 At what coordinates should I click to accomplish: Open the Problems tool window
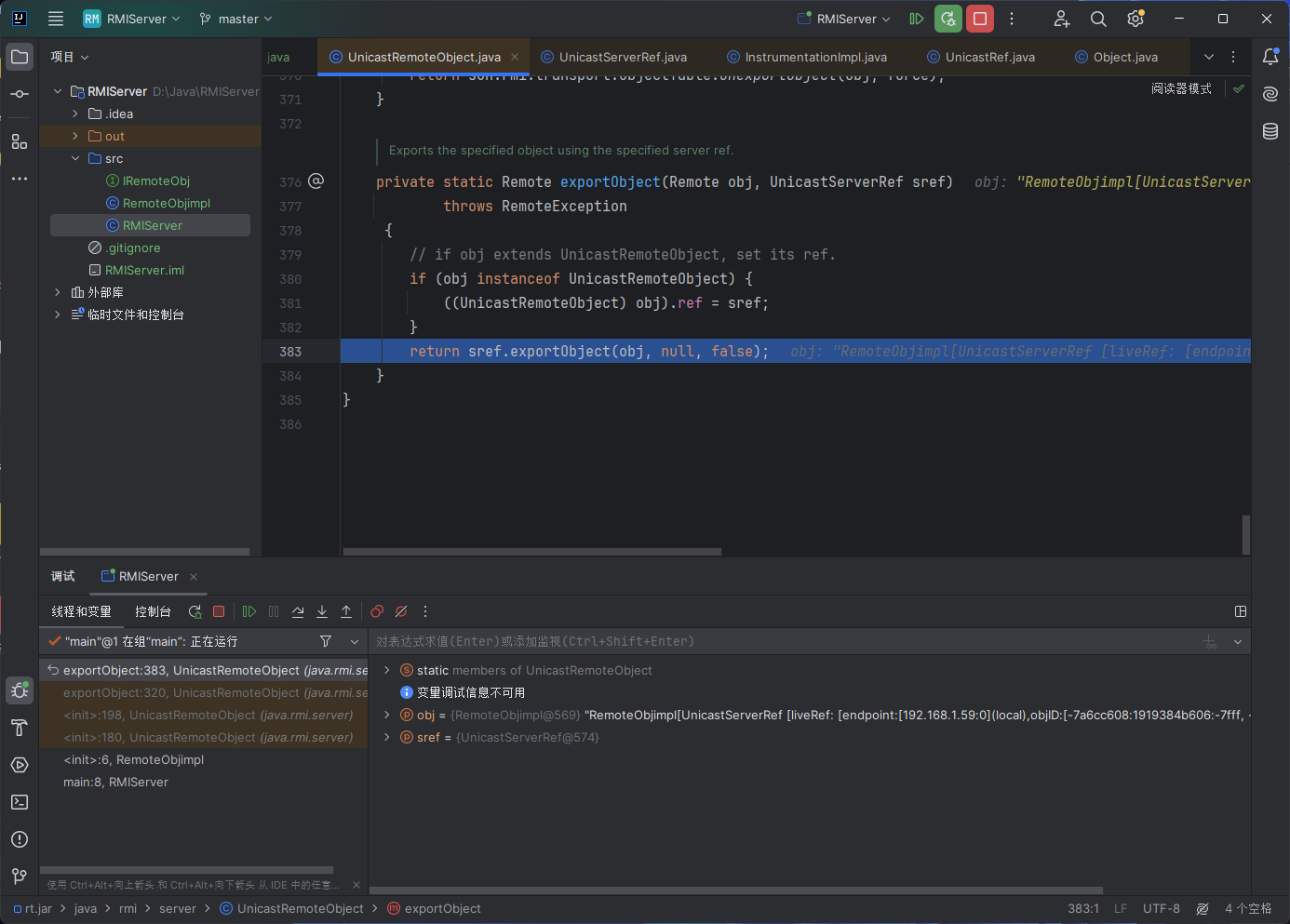pyautogui.click(x=20, y=839)
